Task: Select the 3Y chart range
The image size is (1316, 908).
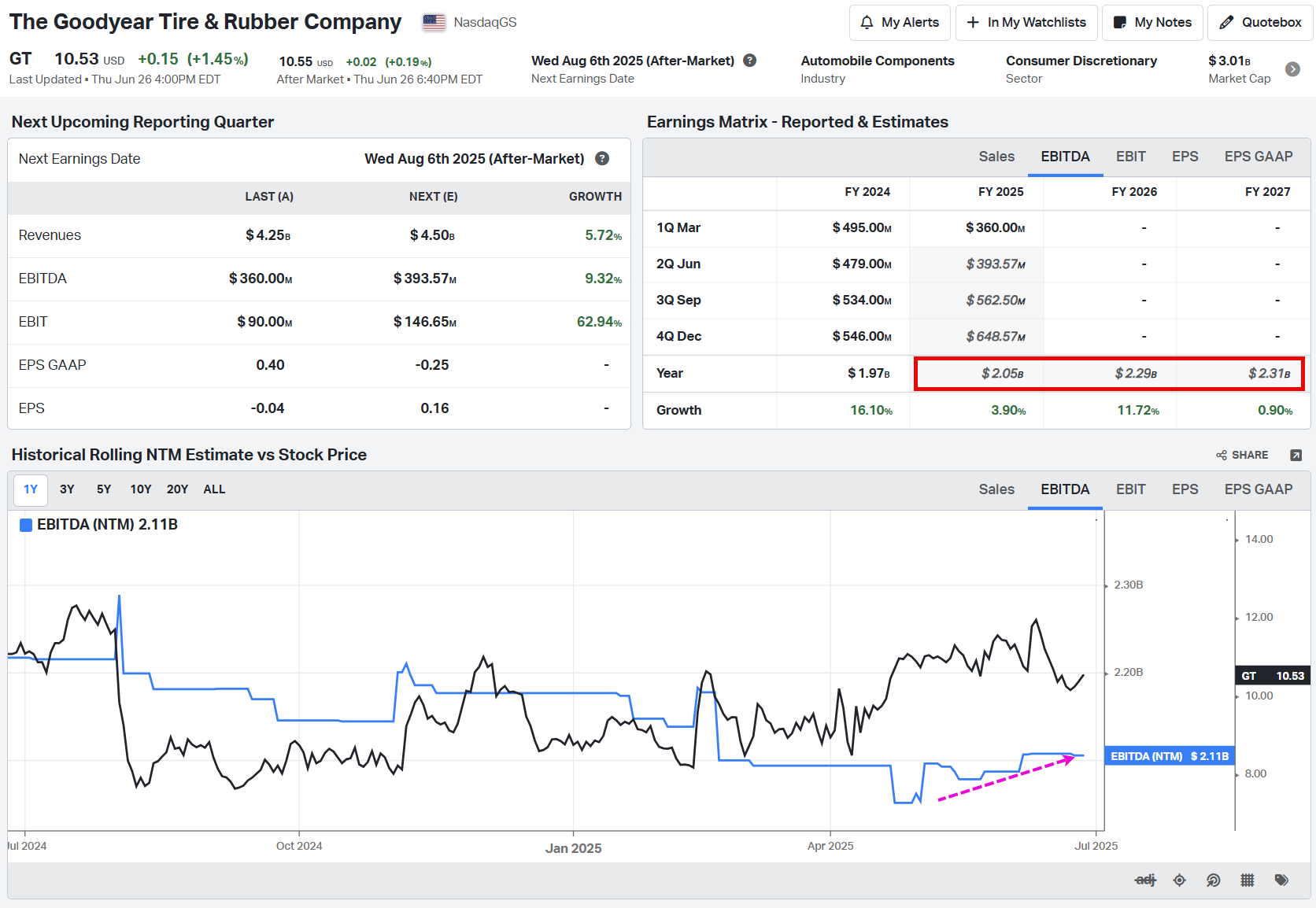Action: (x=67, y=489)
